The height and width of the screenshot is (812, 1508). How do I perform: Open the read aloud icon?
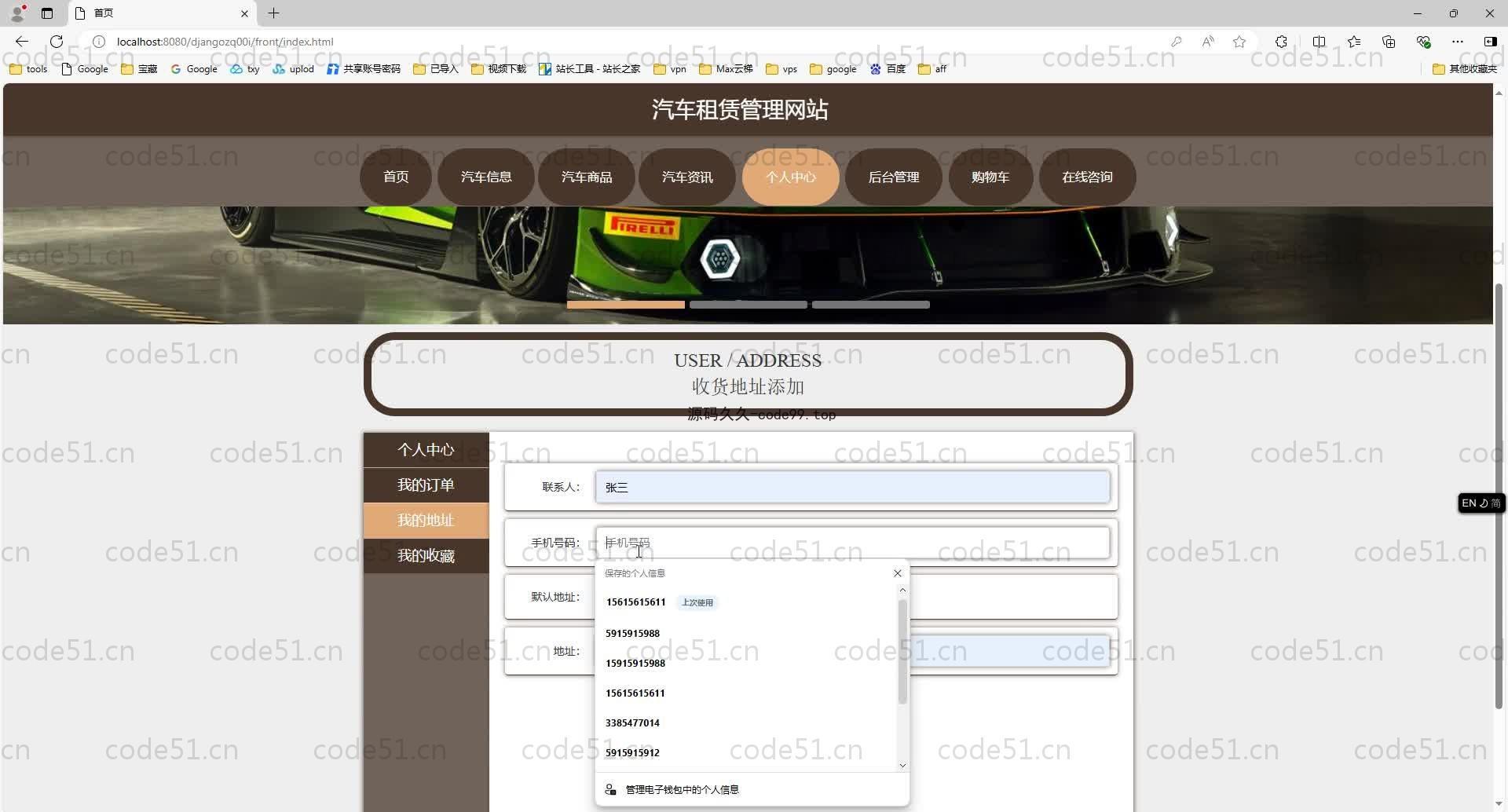[x=1208, y=42]
